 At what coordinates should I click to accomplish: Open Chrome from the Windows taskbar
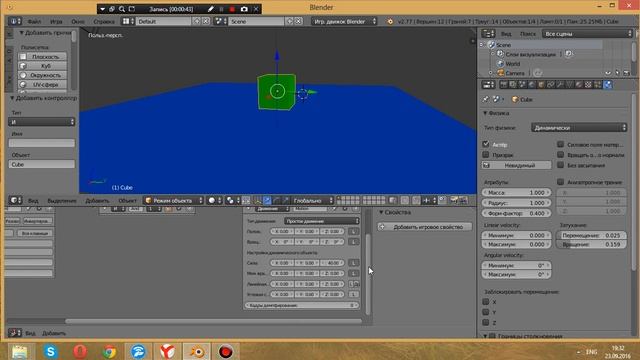109,351
